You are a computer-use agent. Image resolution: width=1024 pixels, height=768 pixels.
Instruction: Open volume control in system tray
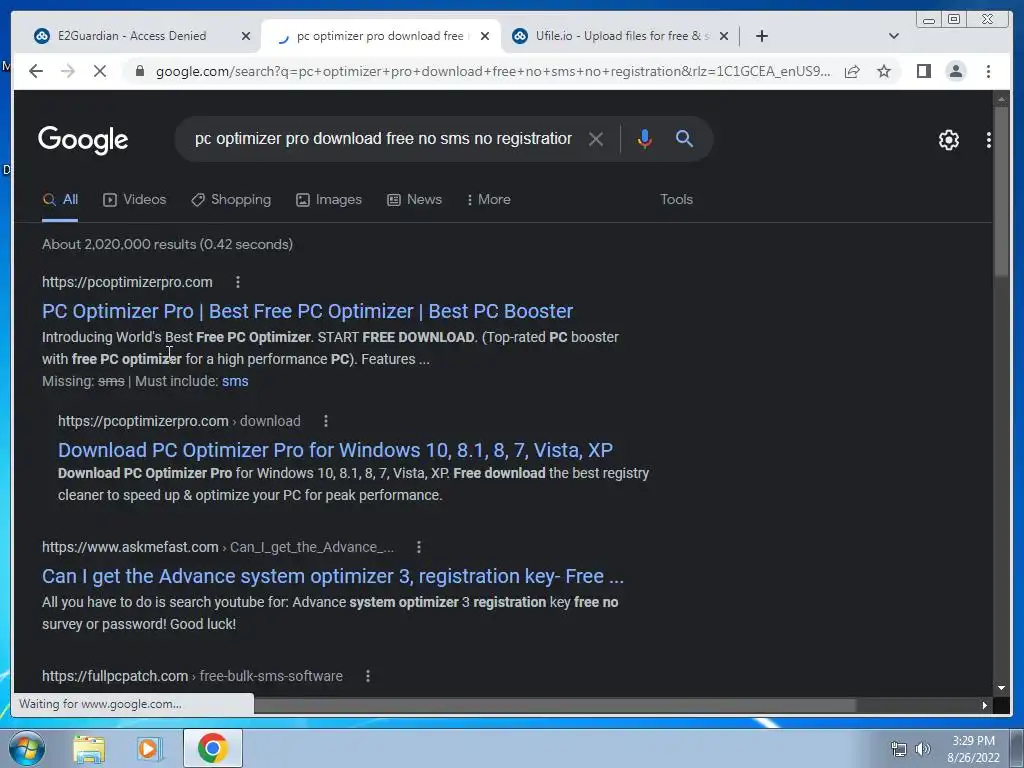[923, 748]
